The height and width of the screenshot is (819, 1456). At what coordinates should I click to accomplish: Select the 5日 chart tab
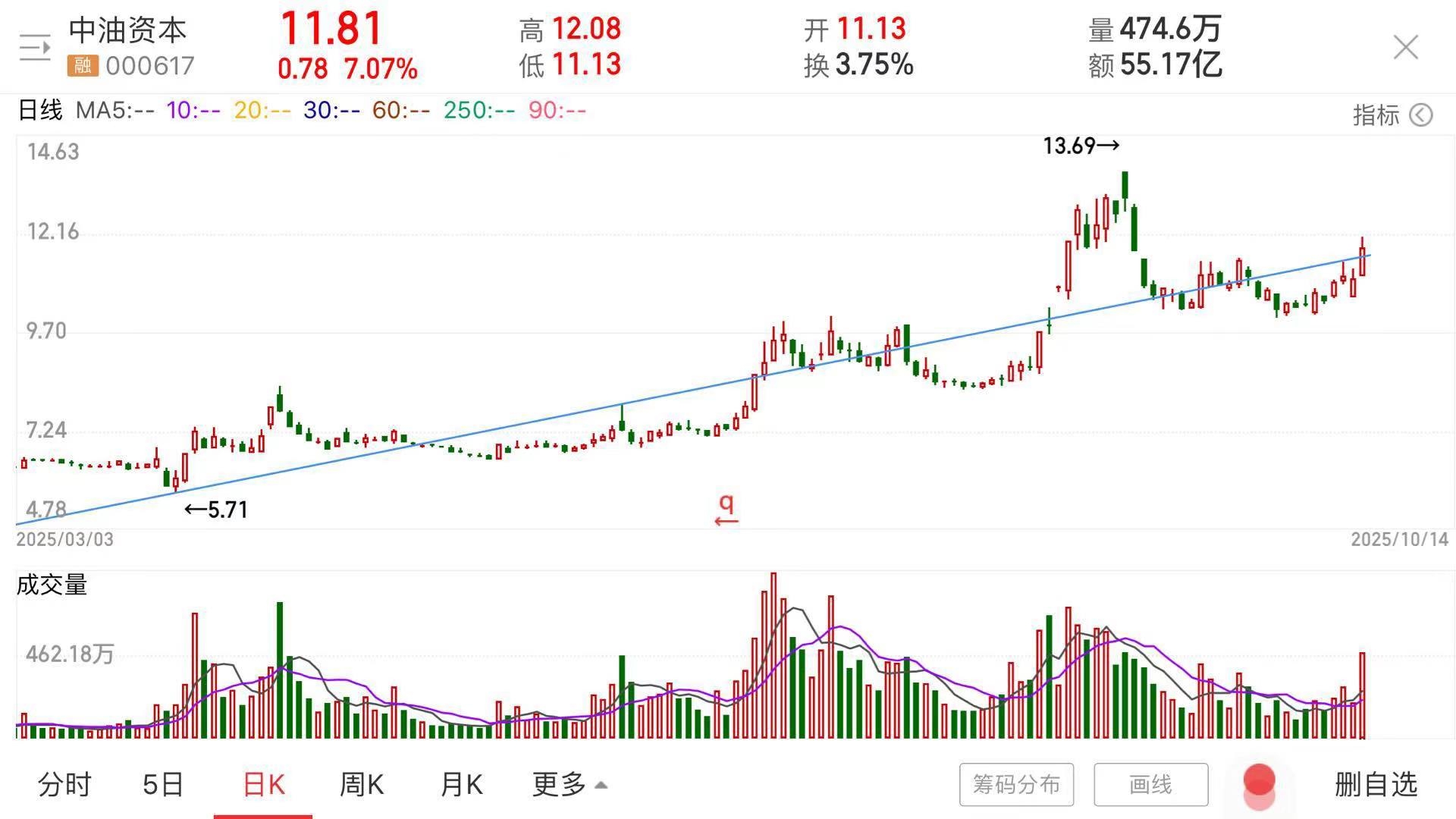point(163,784)
